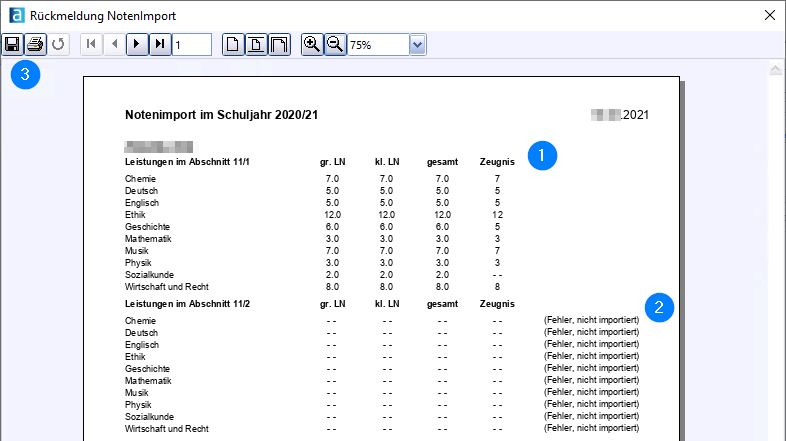The image size is (786, 441).
Task: Click the scrollbar up arrow
Action: pos(775,70)
